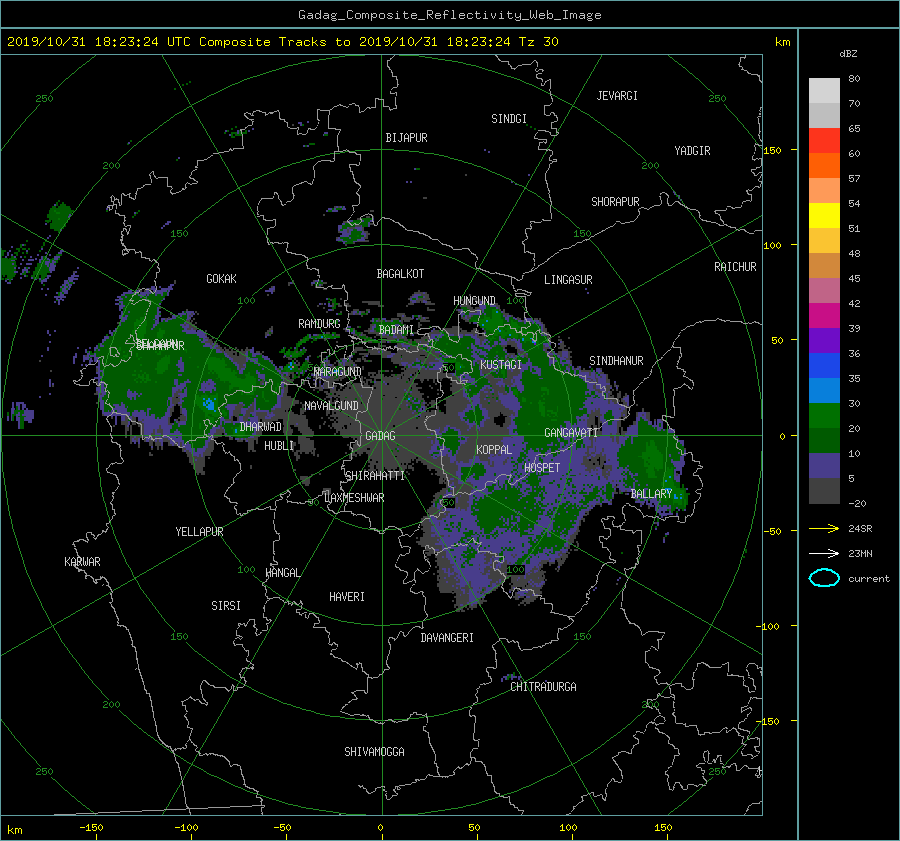This screenshot has height=841, width=900.
Task: Click the KOPPAL city label
Action: point(494,450)
